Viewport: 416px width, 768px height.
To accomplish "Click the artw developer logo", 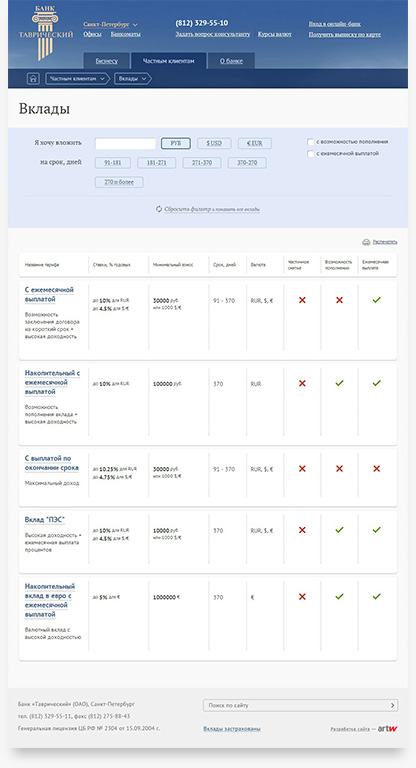I will pyautogui.click(x=388, y=728).
